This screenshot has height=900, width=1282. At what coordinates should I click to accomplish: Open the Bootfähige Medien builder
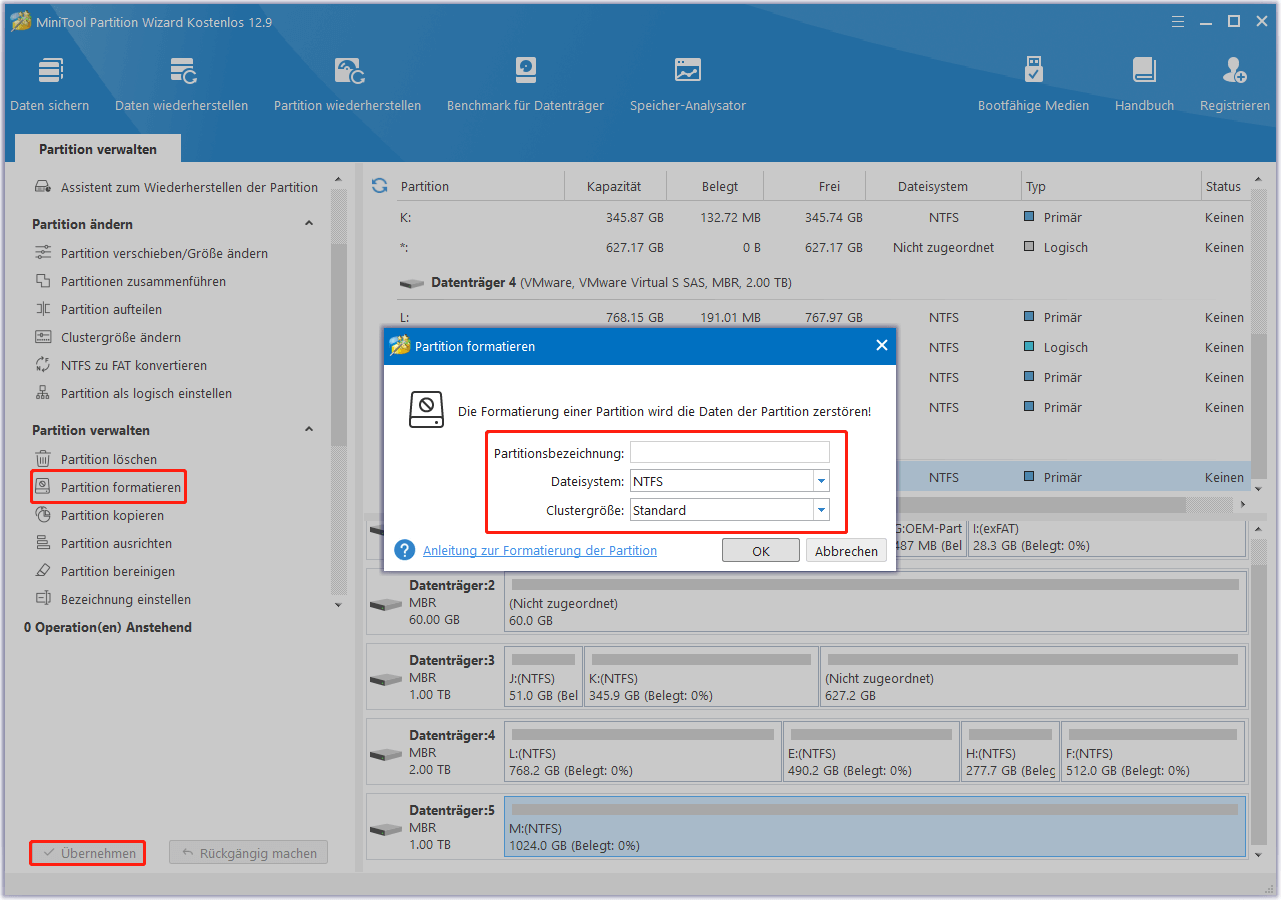(1033, 84)
